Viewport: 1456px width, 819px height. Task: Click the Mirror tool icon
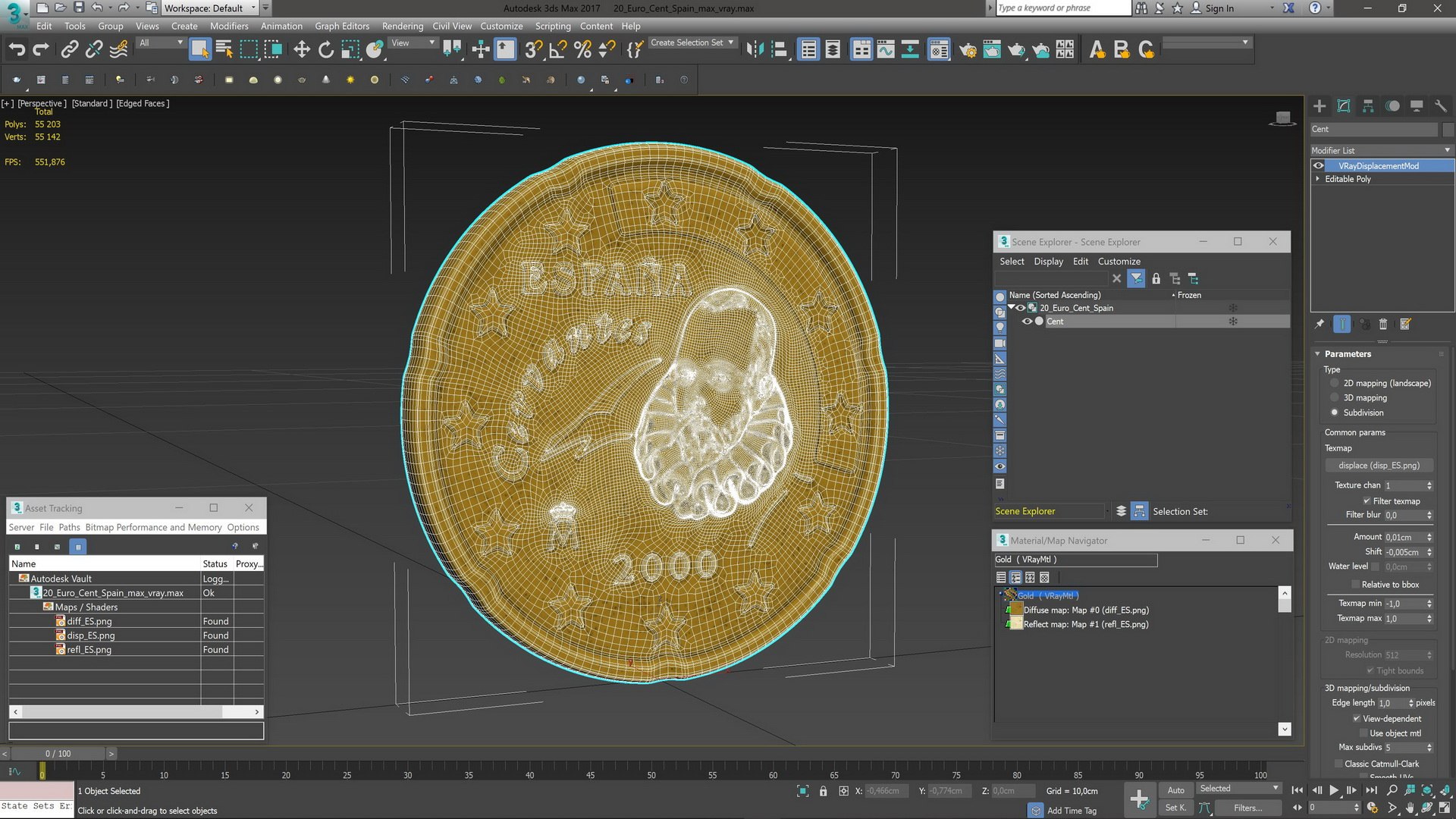click(x=755, y=50)
